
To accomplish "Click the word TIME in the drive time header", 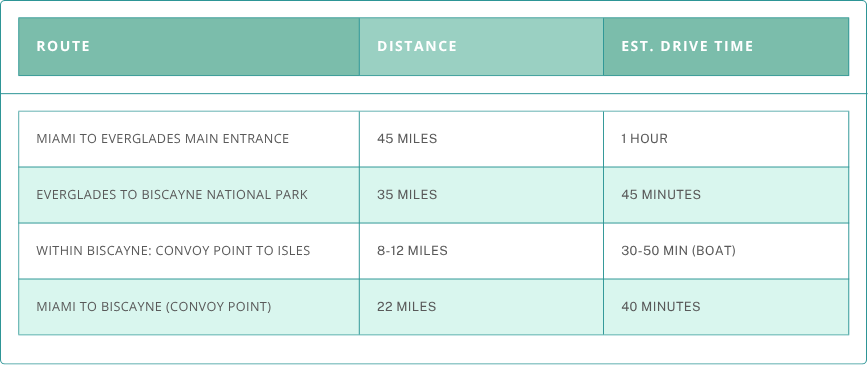I will point(735,46).
